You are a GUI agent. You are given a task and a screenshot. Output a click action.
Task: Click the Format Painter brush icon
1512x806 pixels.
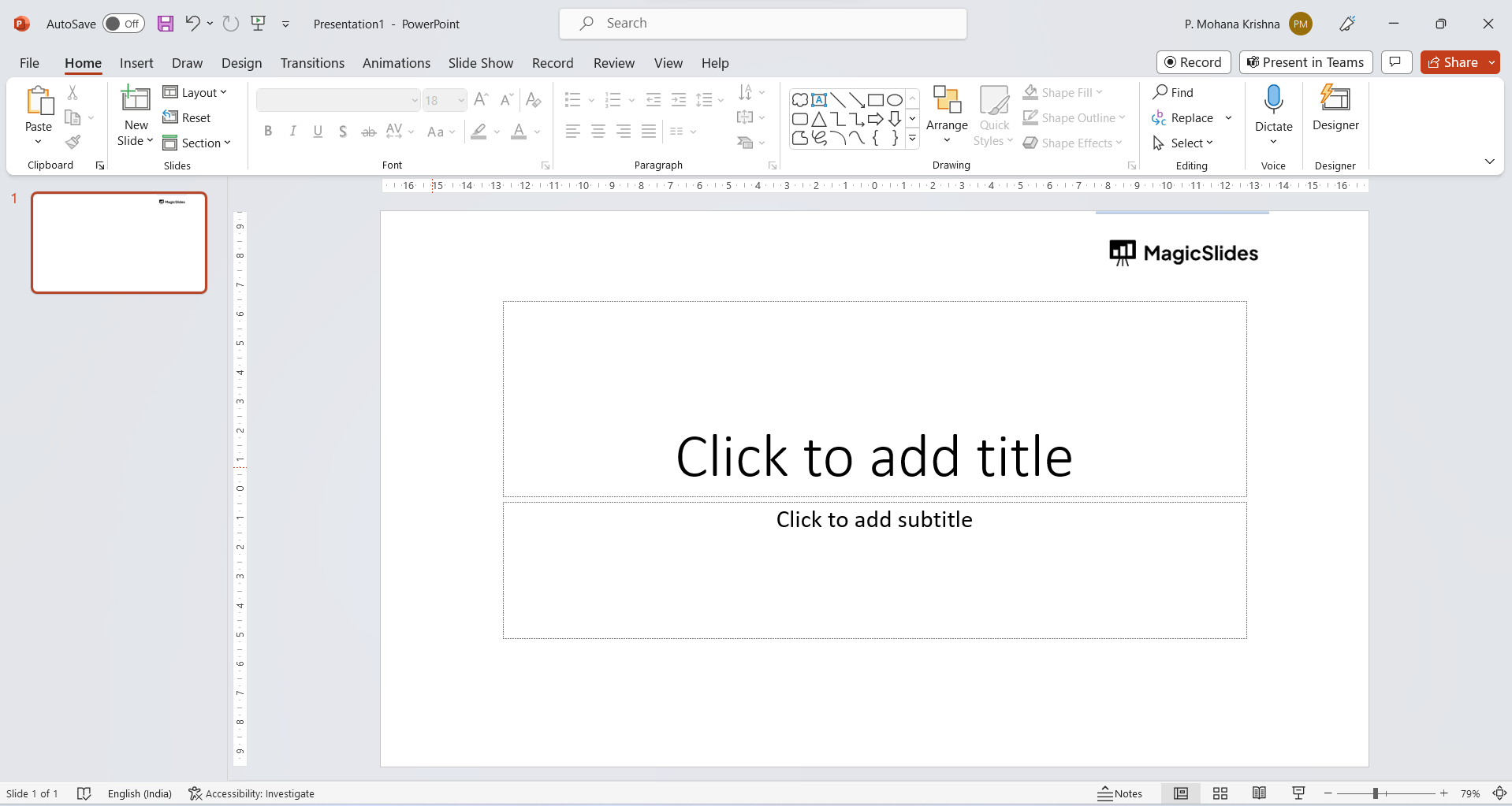click(73, 142)
